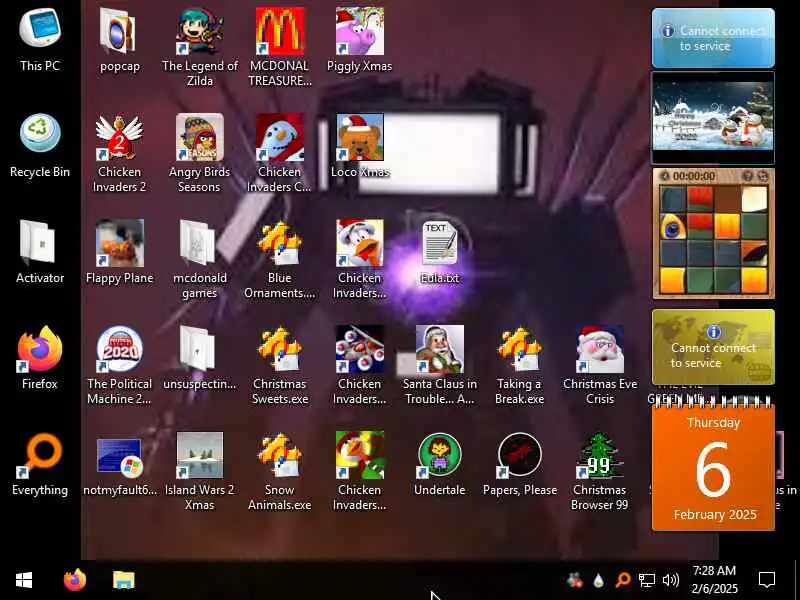
Task: Select the Island Wars 2 Xmas shortcut
Action: pos(199,471)
